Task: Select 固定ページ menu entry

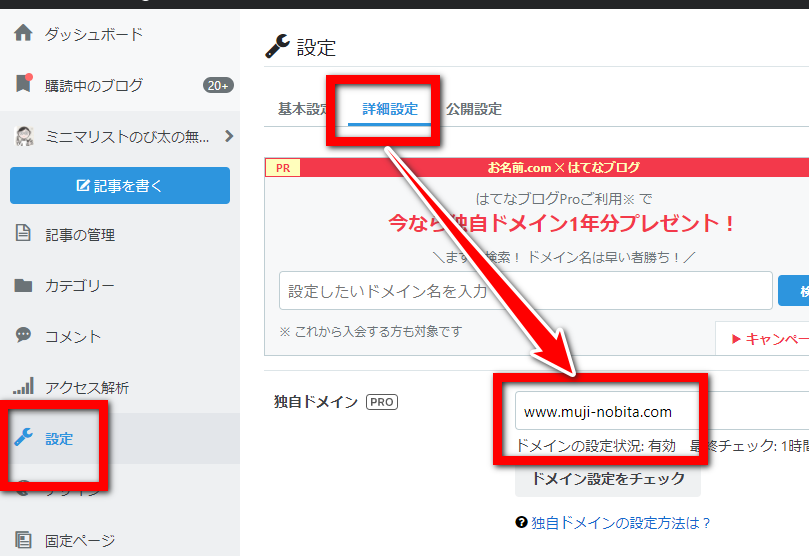Action: point(80,541)
